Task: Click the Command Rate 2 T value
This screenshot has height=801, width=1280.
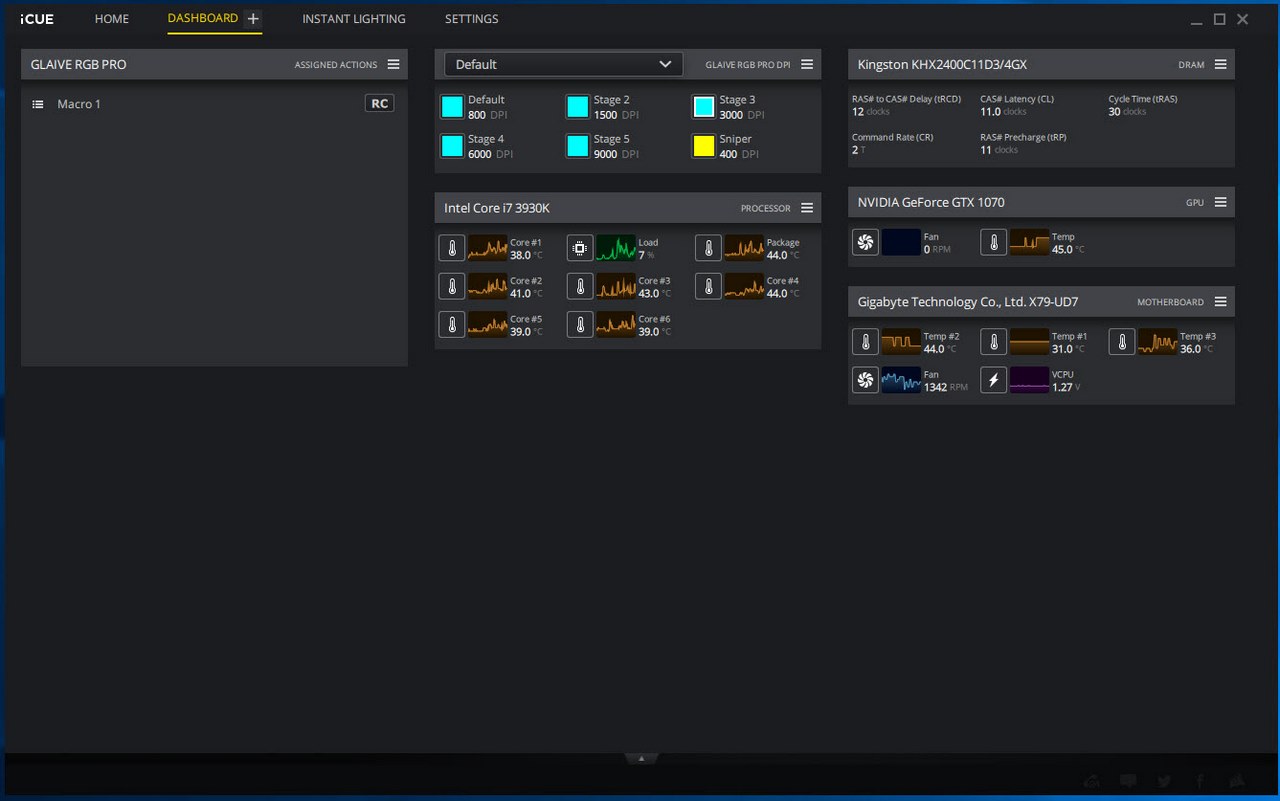Action: [x=858, y=150]
